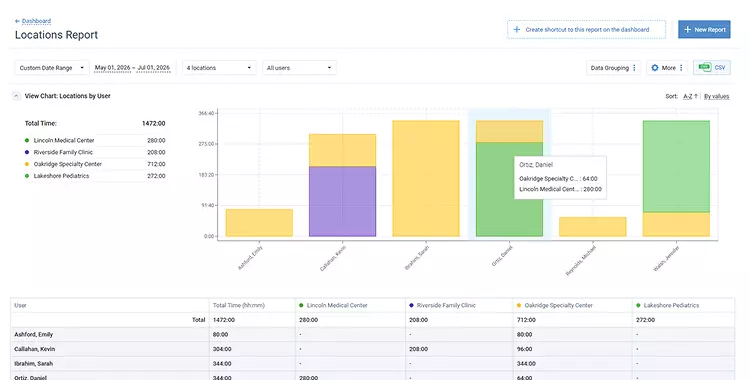
Task: Click Lakeshore Pediatrics legend dot
Action: point(27,176)
